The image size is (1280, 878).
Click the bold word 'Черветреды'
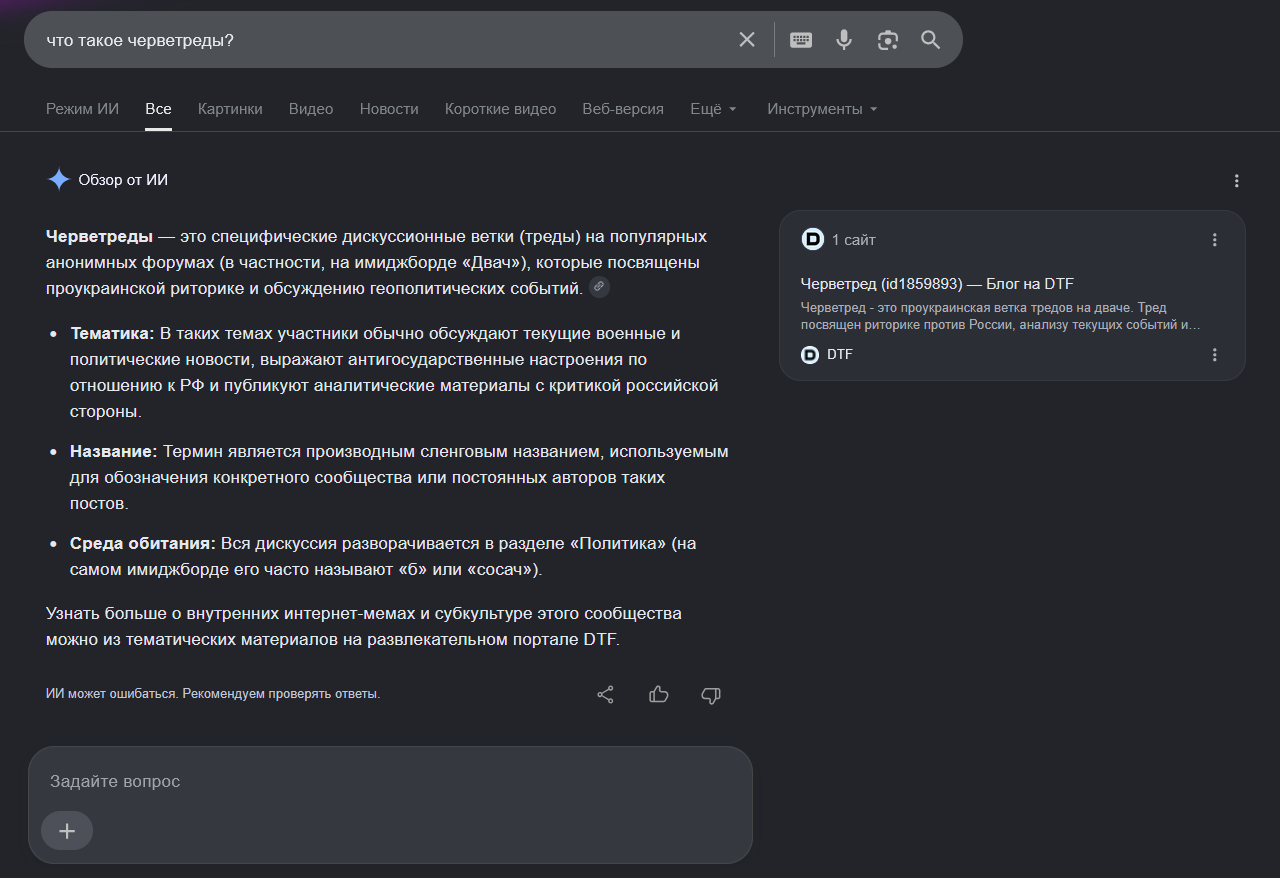(x=99, y=237)
